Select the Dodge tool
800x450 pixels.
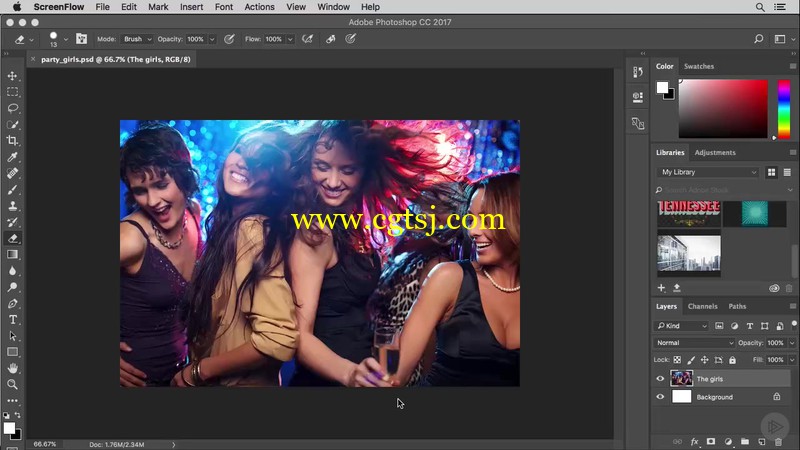[x=12, y=287]
